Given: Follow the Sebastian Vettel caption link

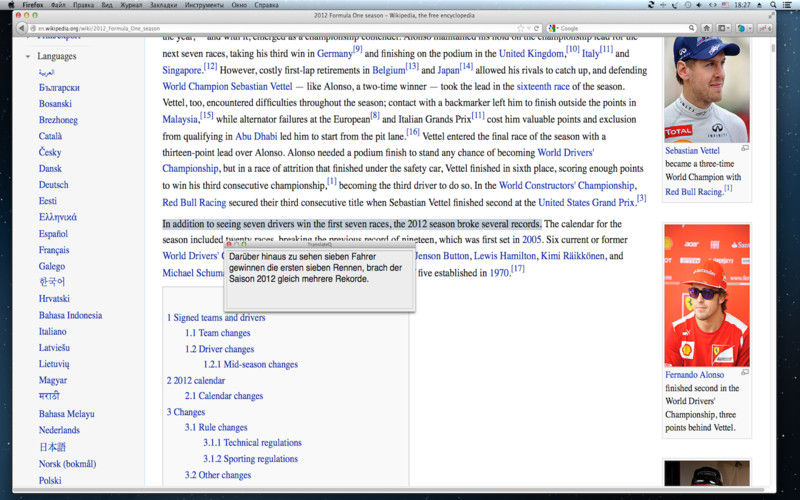Looking at the screenshot, I should [692, 151].
